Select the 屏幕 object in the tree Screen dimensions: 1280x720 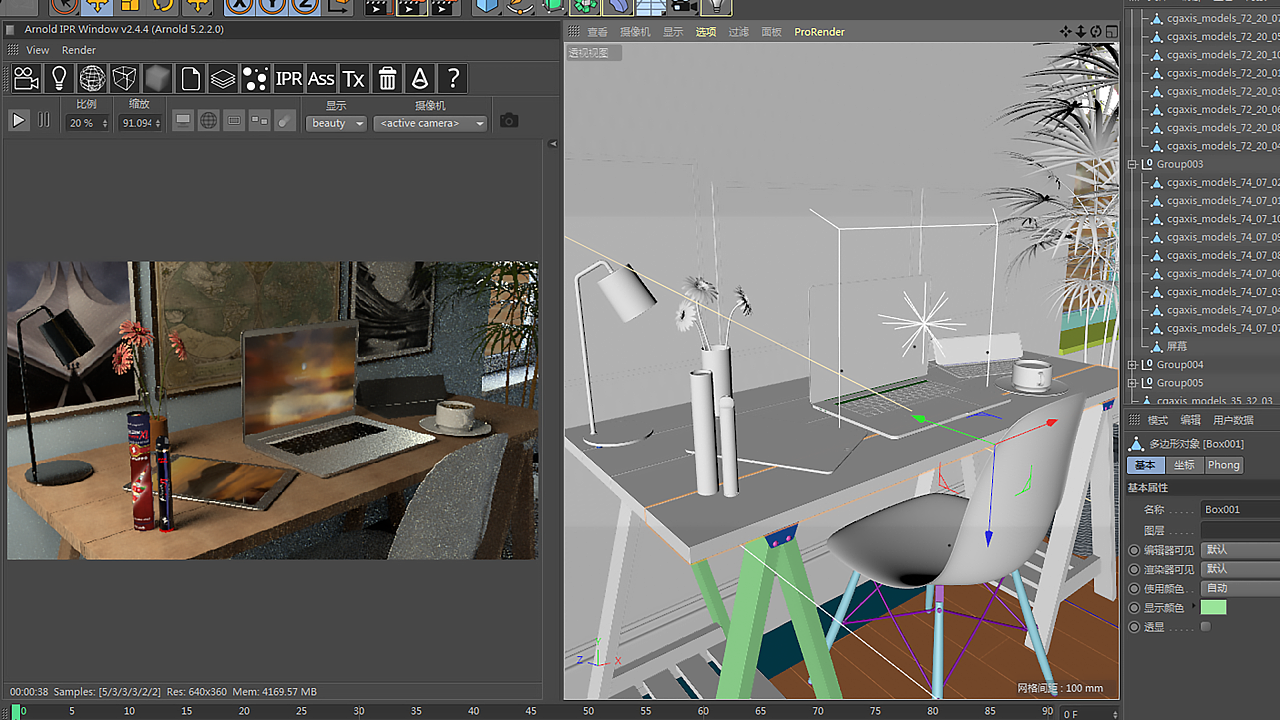click(1177, 346)
